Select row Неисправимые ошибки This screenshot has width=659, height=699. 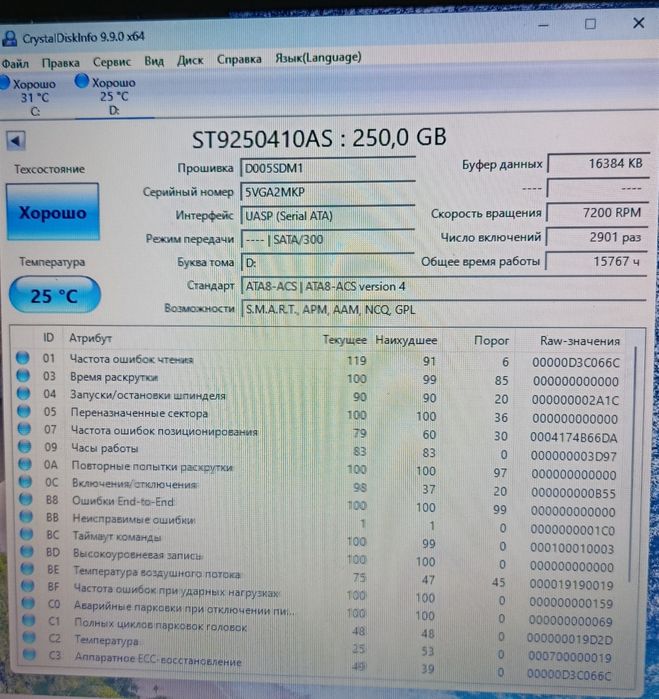[317, 522]
